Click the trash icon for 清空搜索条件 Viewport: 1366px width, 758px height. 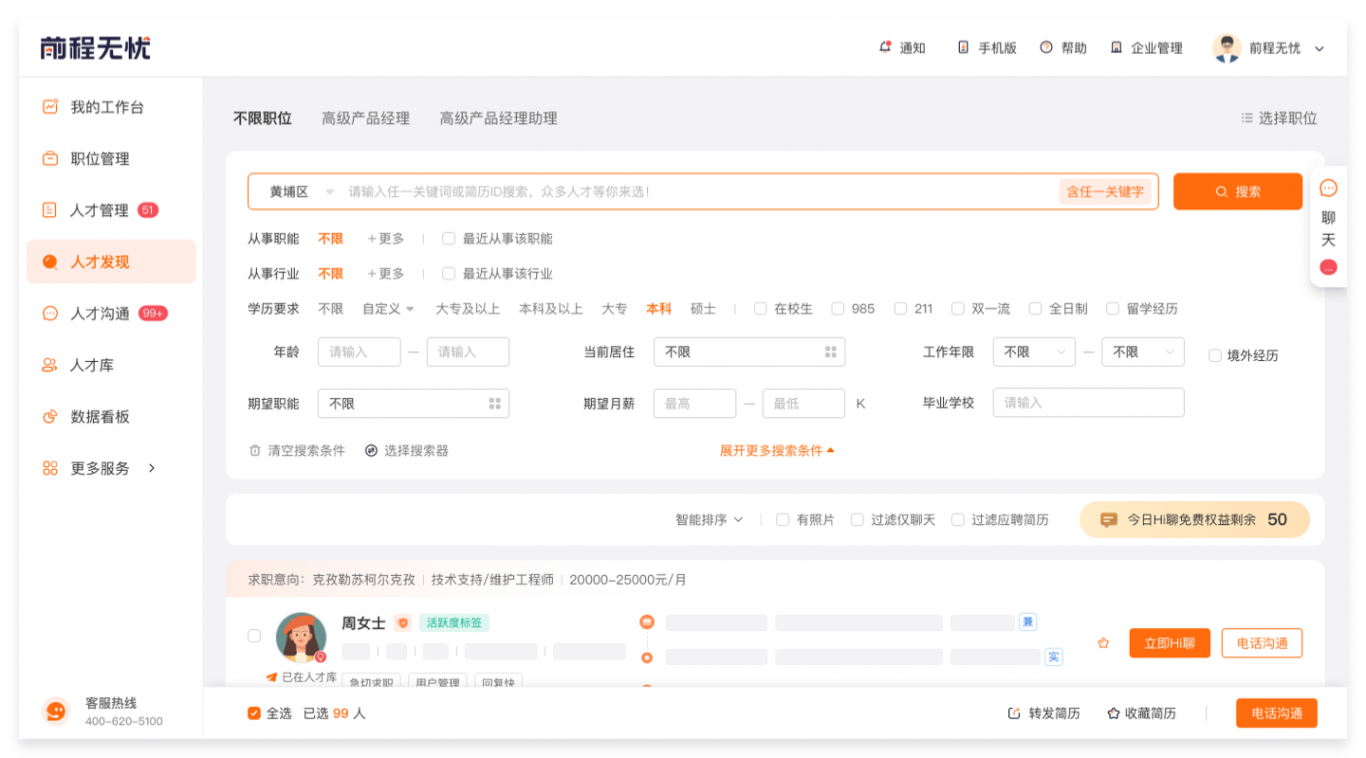click(x=255, y=451)
